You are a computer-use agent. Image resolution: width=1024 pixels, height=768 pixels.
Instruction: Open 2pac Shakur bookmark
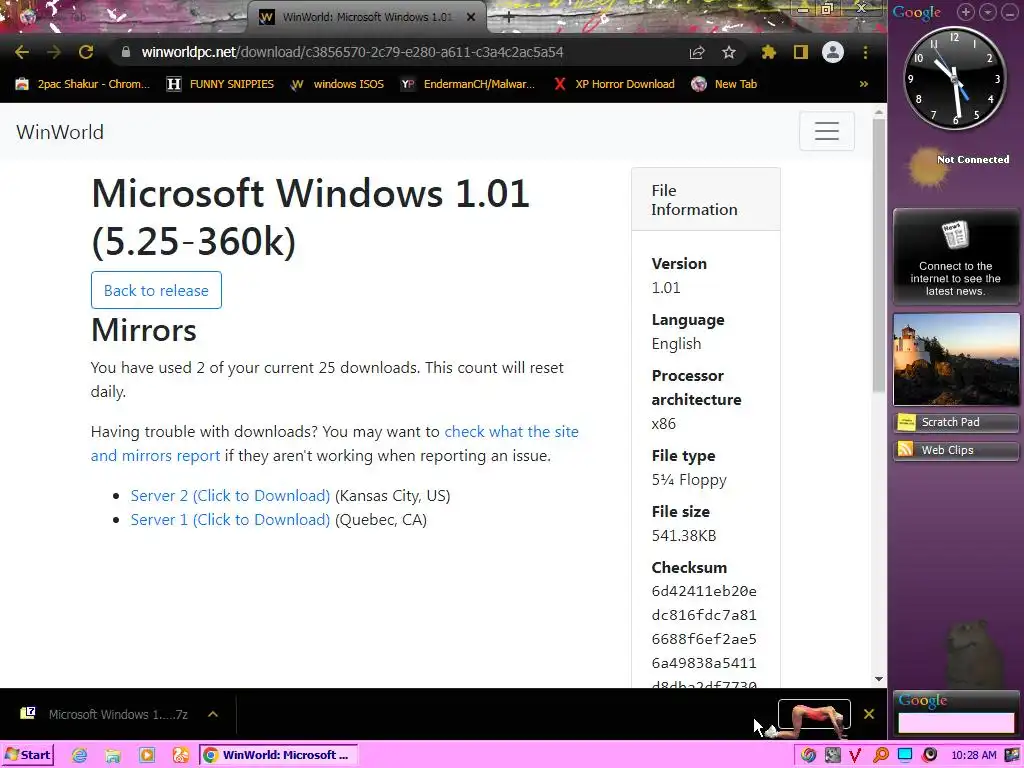(82, 84)
